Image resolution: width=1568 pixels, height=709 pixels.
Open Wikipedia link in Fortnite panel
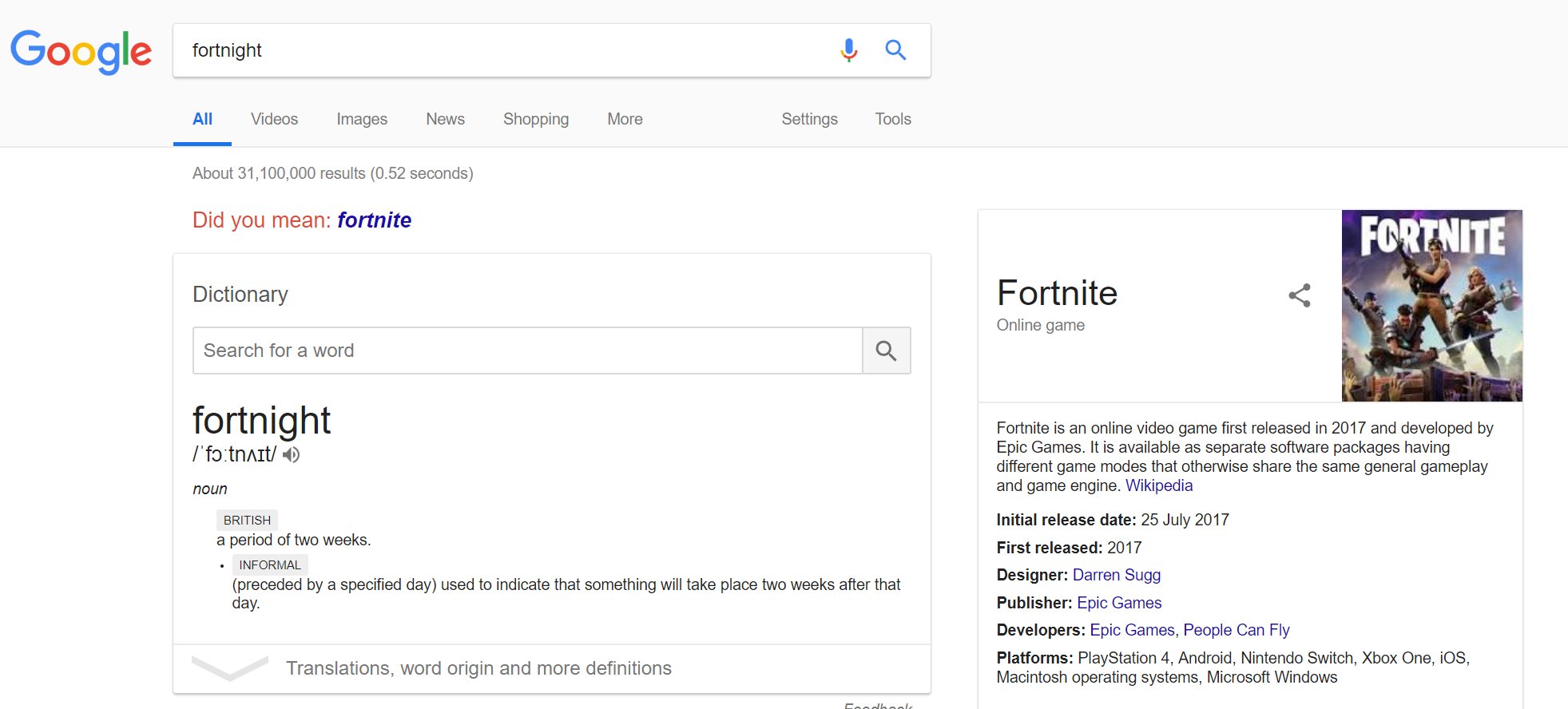(1159, 485)
